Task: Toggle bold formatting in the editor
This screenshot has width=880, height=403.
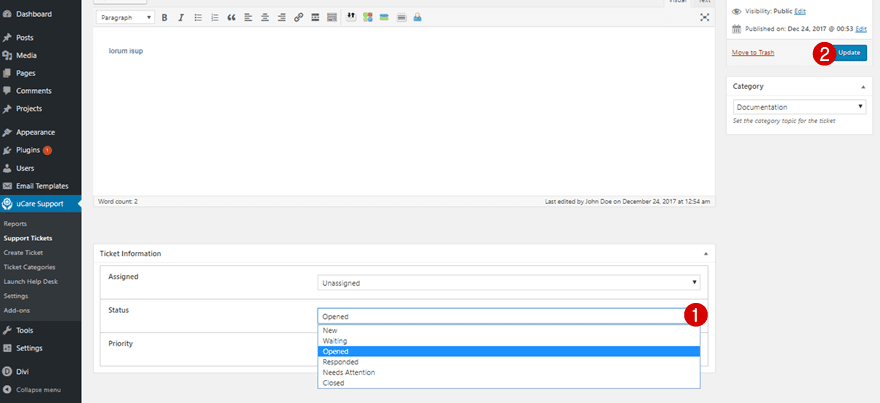Action: (x=164, y=17)
